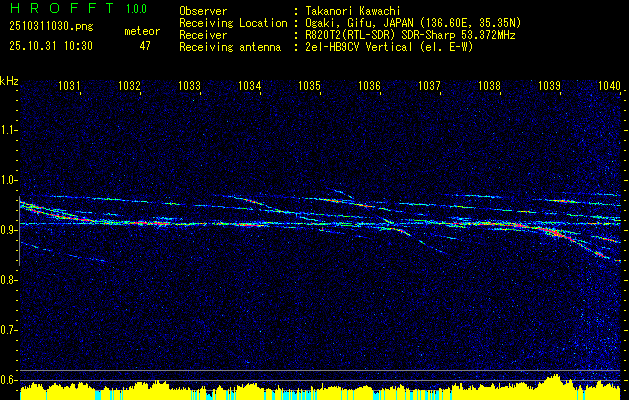The image size is (629, 400).
Task: Click the 0.6 kHz frequency label
Action: pyautogui.click(x=8, y=380)
